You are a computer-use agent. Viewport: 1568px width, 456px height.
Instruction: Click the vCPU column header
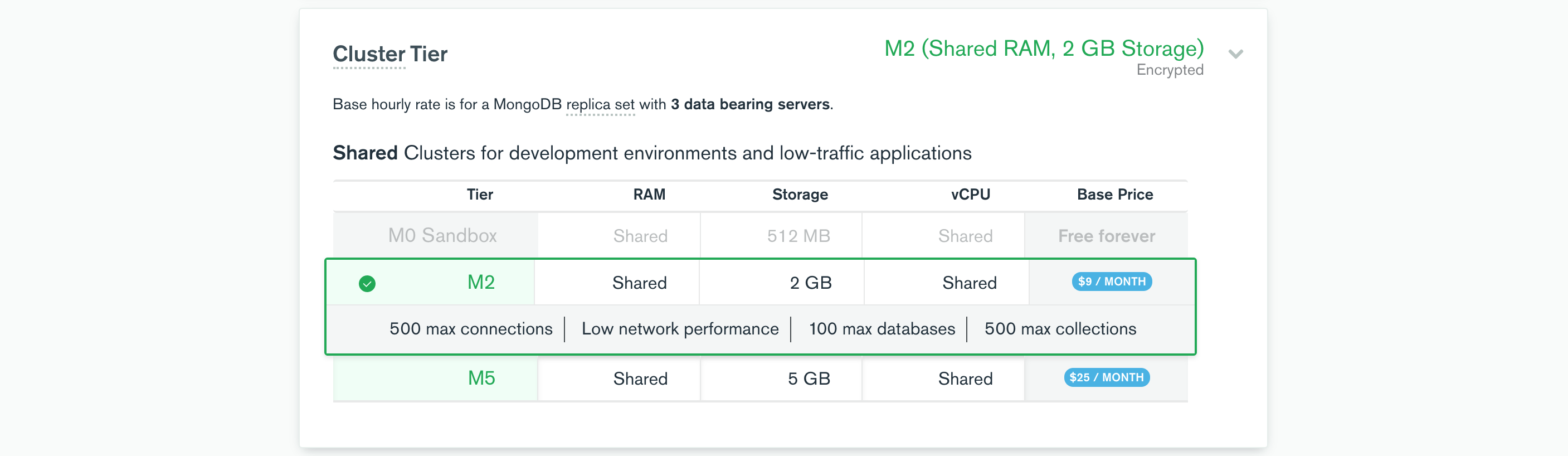click(970, 194)
